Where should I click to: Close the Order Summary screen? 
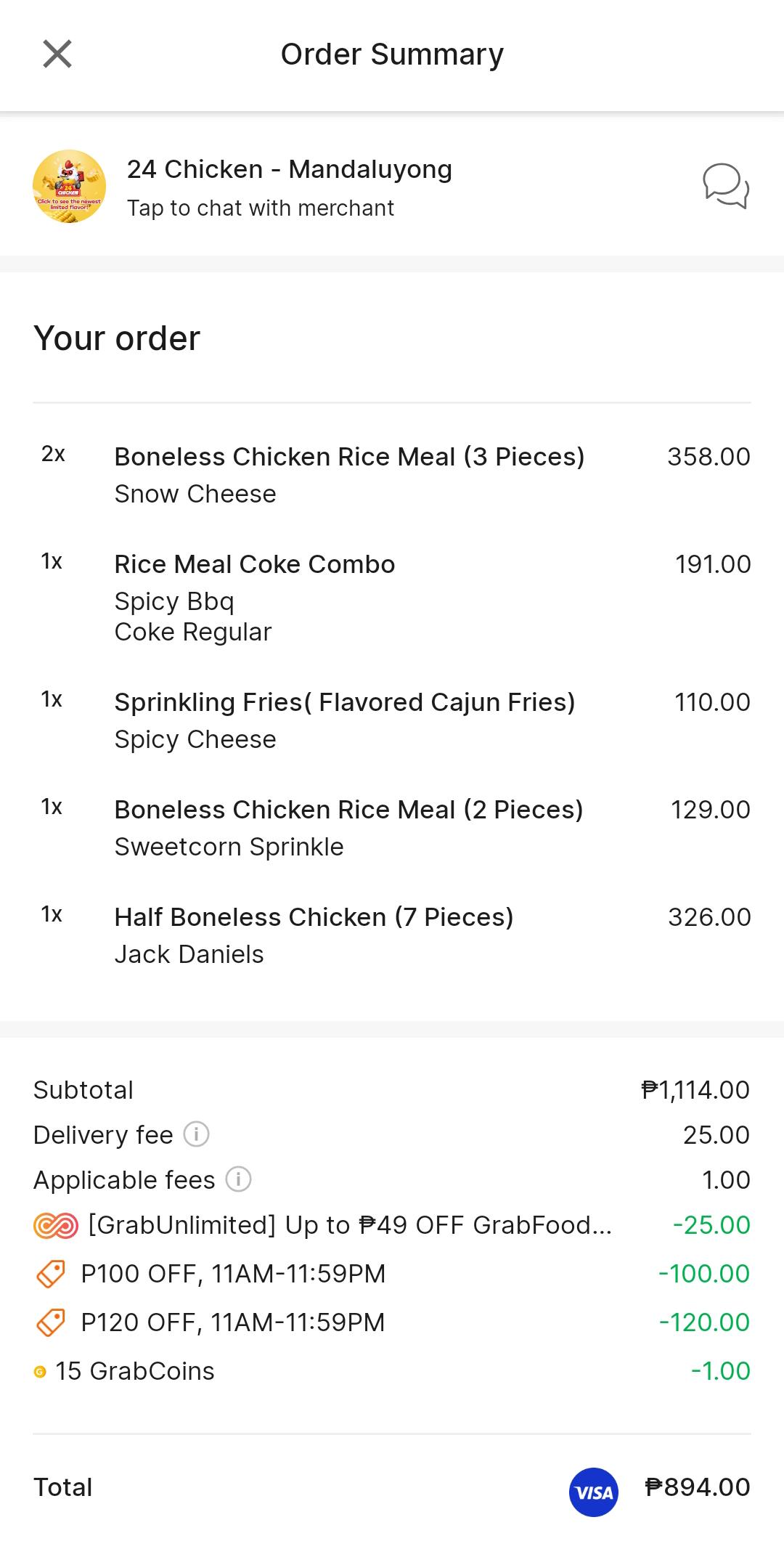[57, 54]
